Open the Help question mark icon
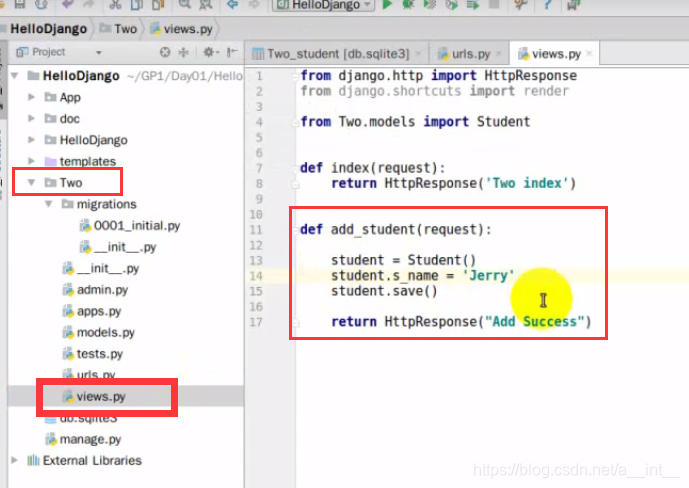 tap(548, 4)
